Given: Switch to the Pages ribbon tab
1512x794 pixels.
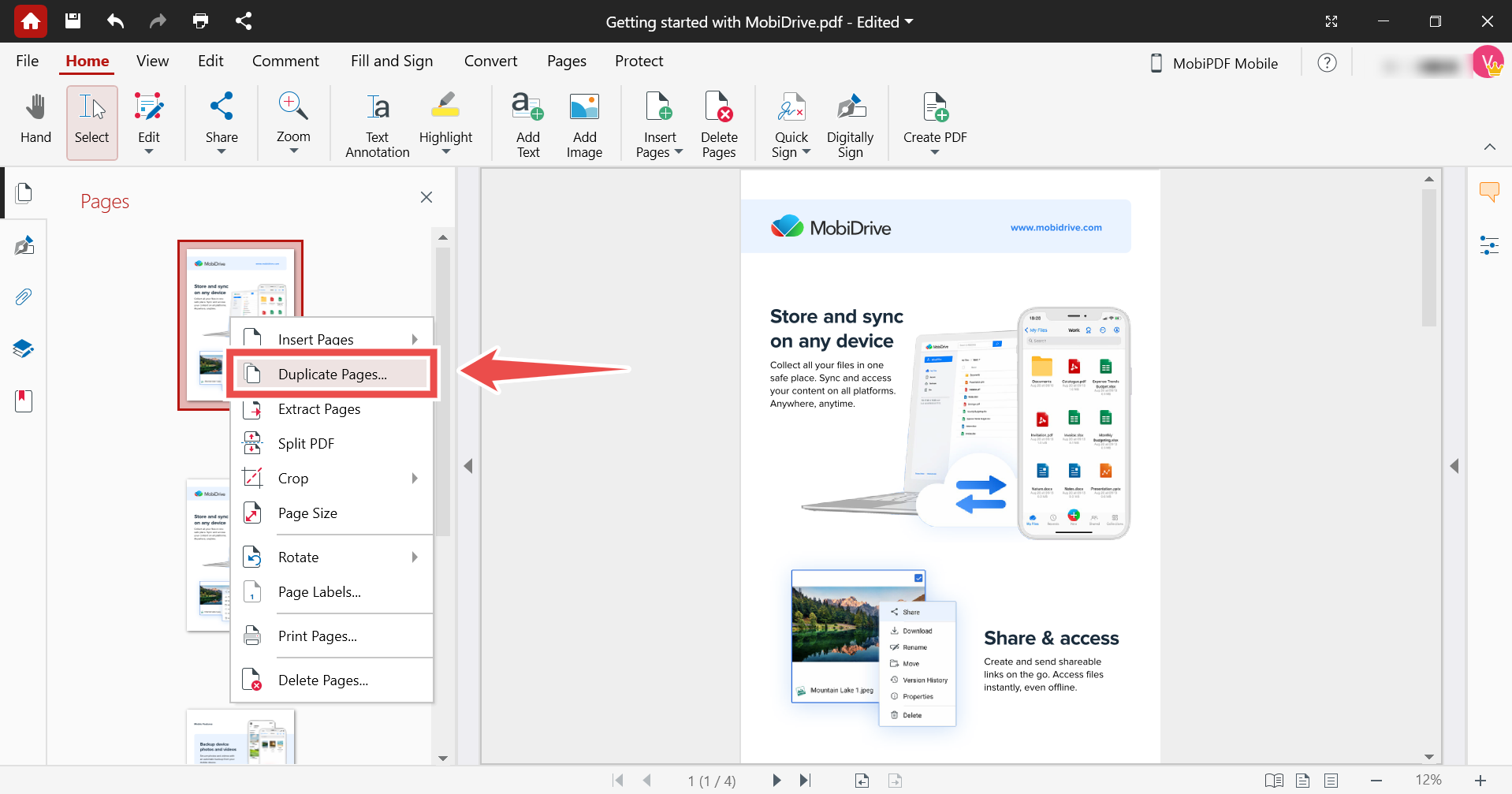Looking at the screenshot, I should click(567, 61).
